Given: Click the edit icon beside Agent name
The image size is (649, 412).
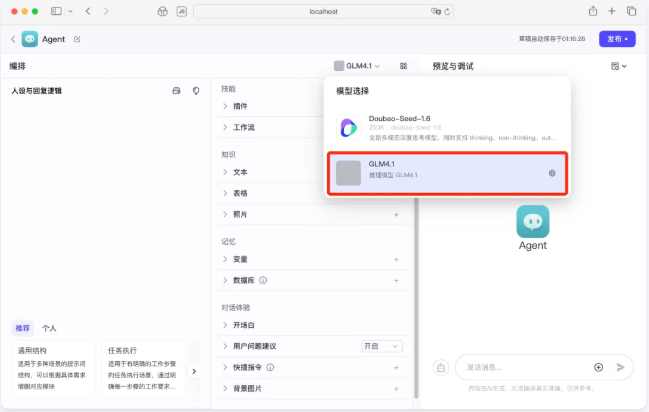Looking at the screenshot, I should tap(77, 39).
